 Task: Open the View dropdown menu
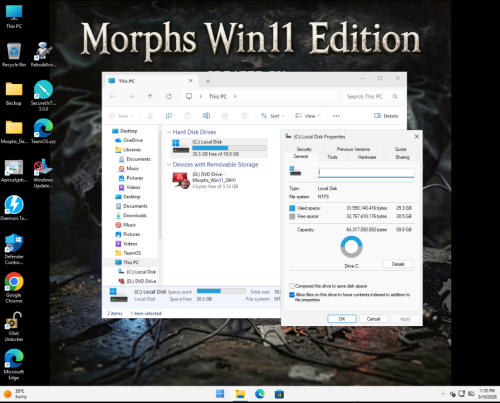pyautogui.click(x=307, y=116)
